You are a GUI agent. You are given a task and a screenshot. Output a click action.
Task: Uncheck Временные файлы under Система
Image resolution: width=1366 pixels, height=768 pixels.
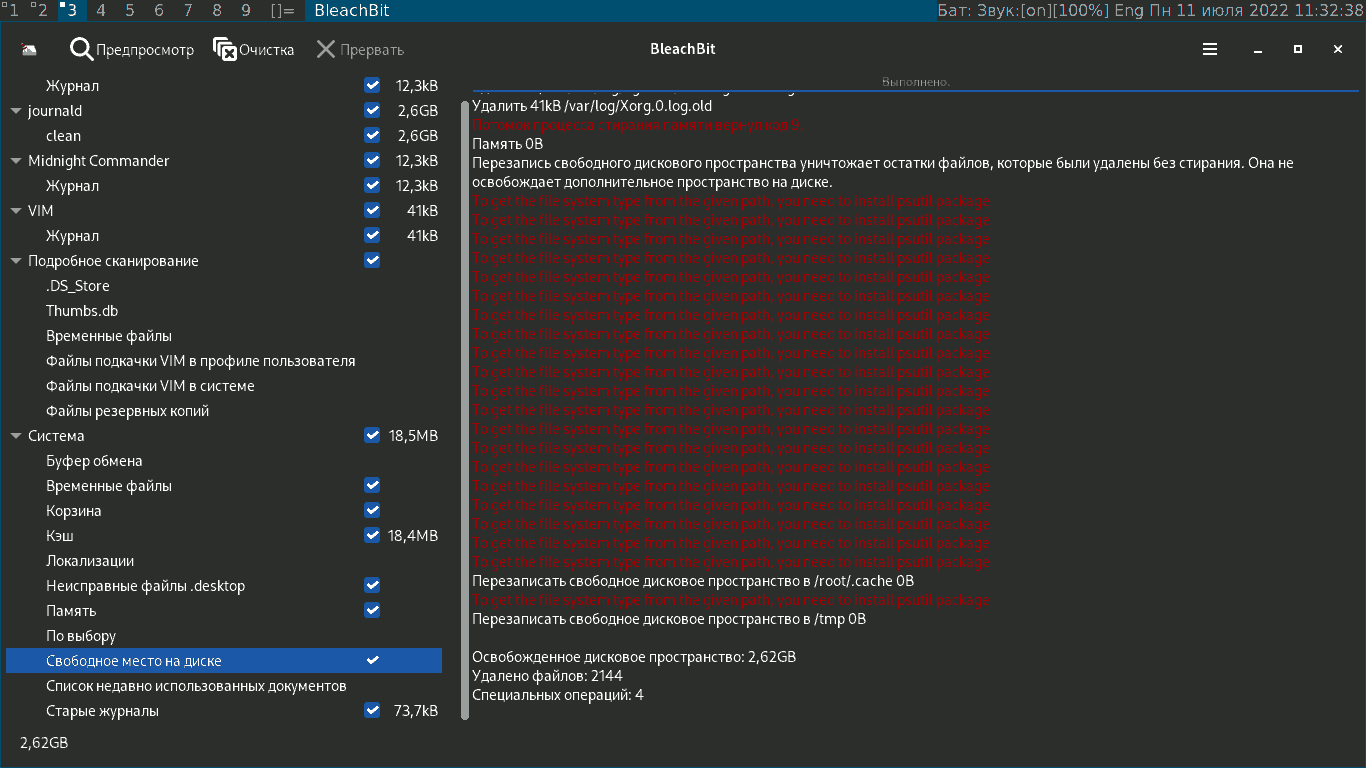(372, 485)
